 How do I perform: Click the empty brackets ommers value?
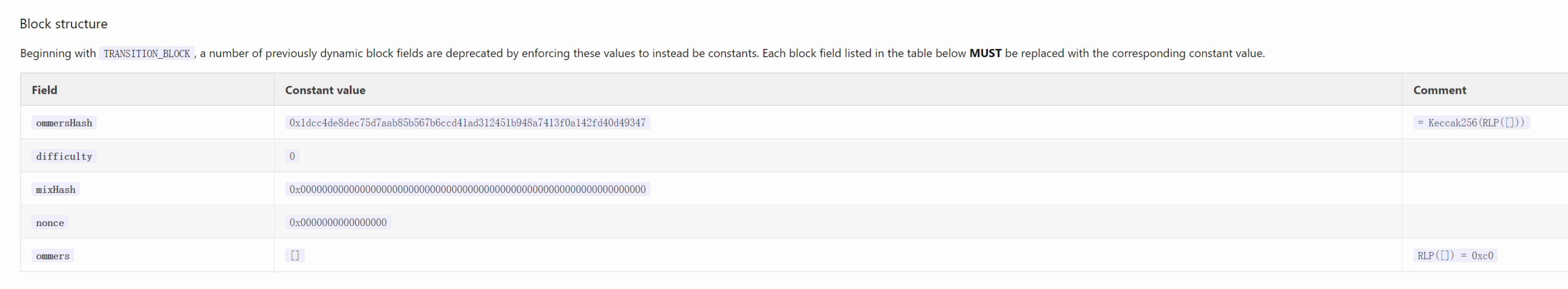[x=295, y=255]
